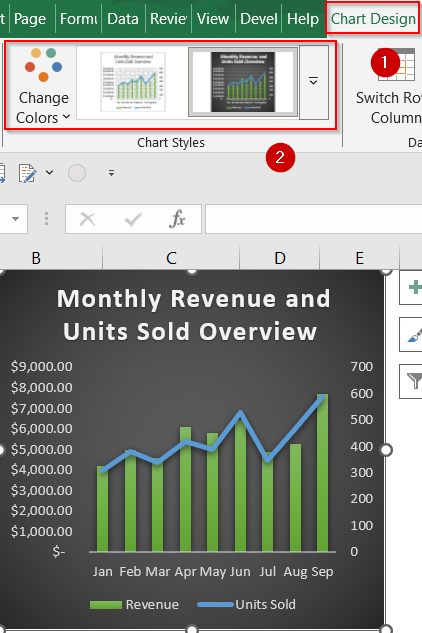This screenshot has width=422, height=633.
Task: Click the Insert Function fx icon
Action: [177, 219]
